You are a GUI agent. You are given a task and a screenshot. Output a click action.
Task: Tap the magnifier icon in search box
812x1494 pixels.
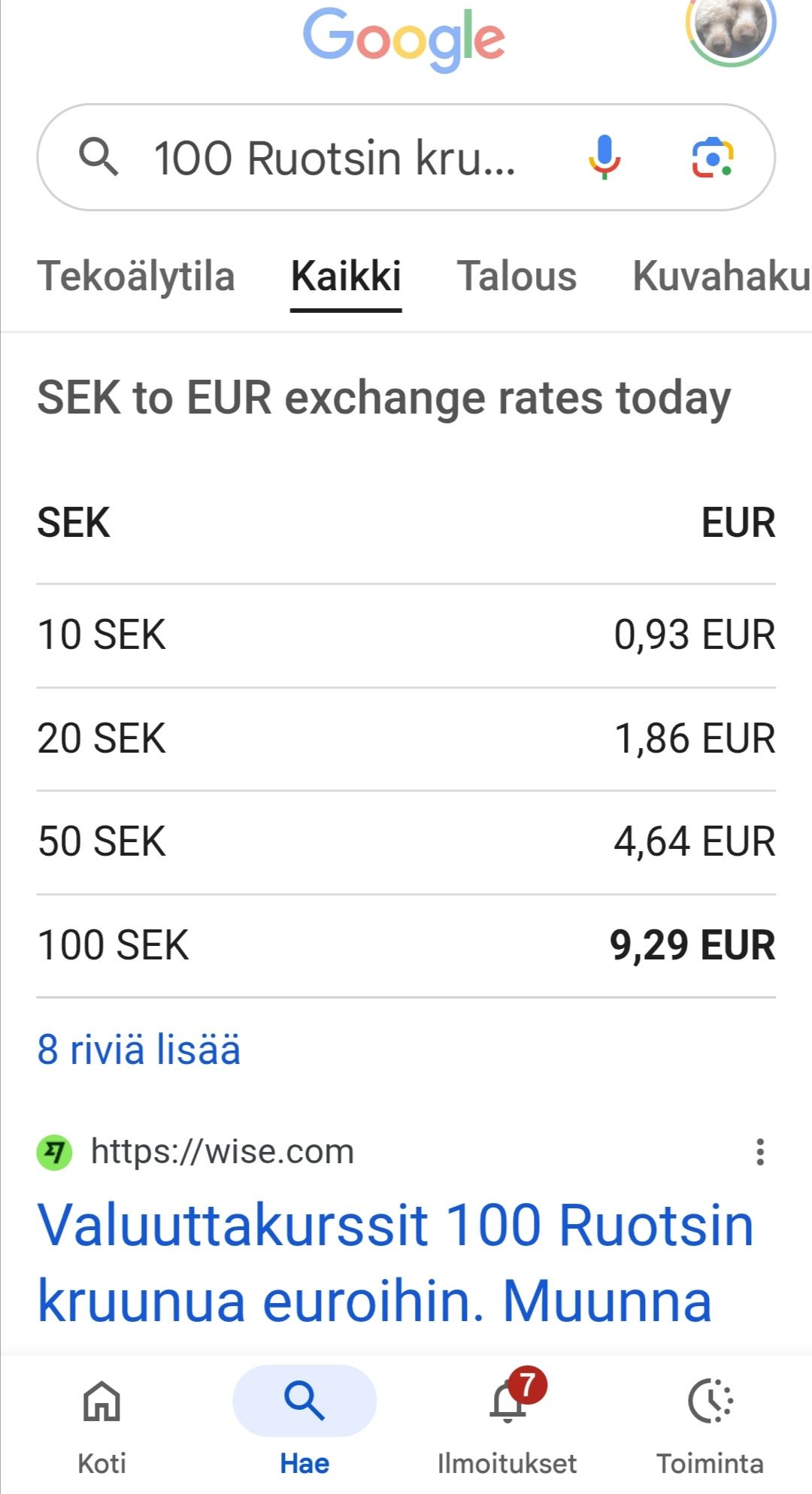click(x=98, y=157)
